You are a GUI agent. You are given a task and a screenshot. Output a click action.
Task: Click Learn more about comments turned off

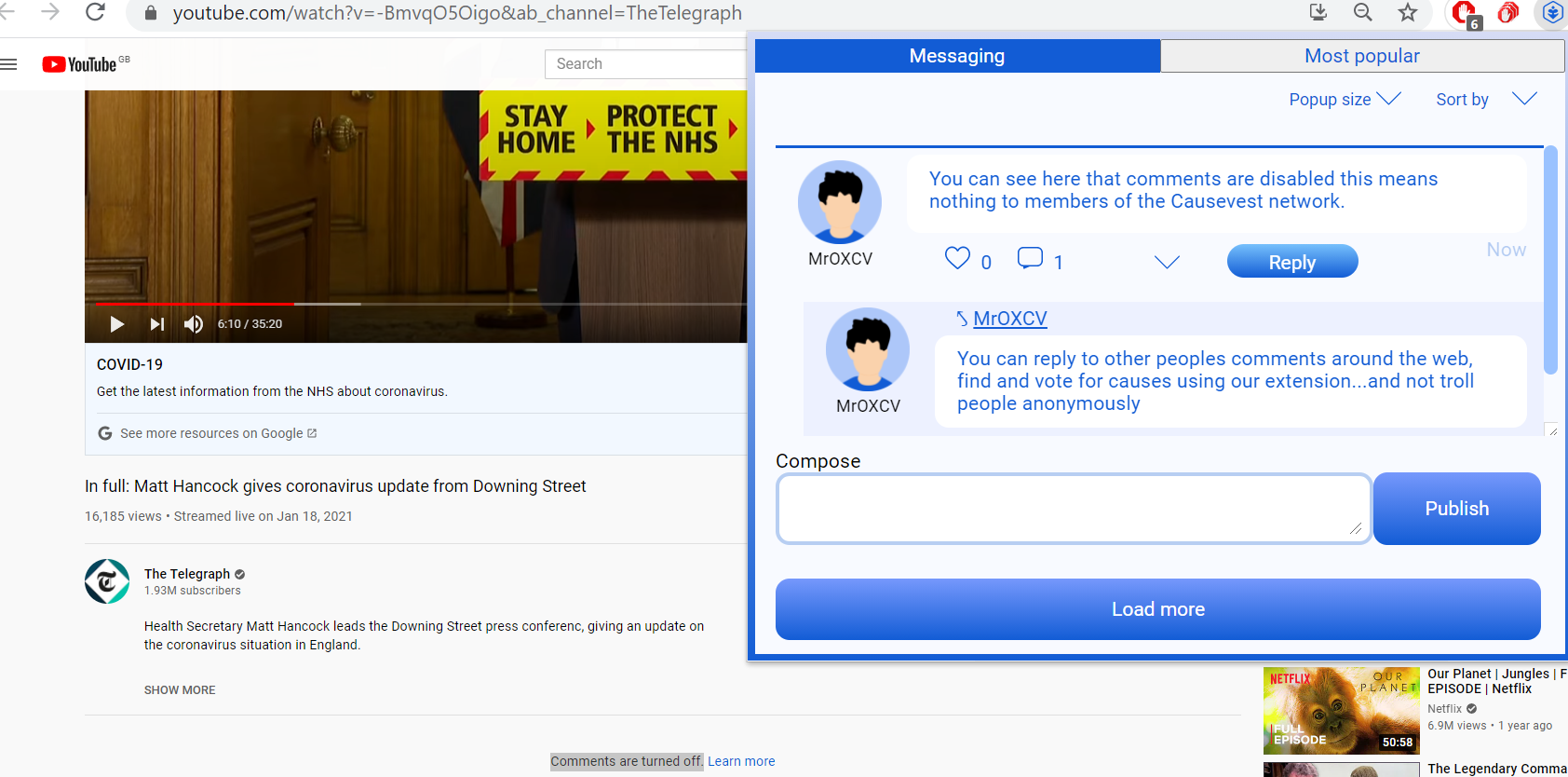click(741, 761)
